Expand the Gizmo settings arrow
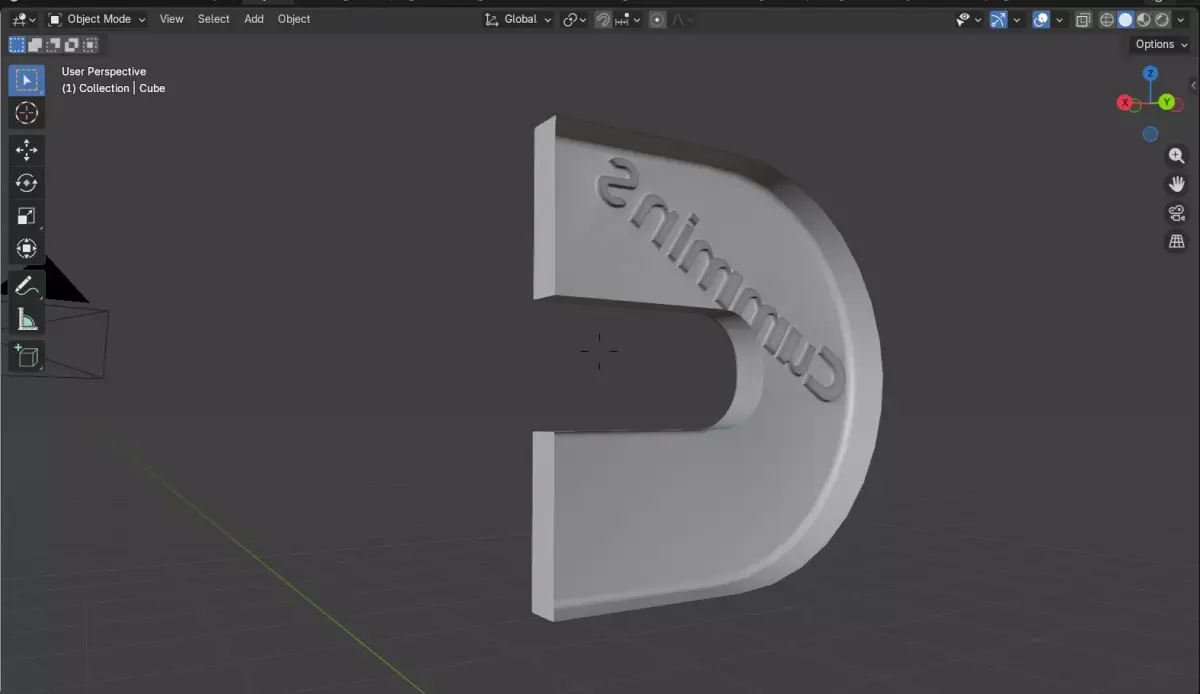 pyautogui.click(x=1016, y=19)
